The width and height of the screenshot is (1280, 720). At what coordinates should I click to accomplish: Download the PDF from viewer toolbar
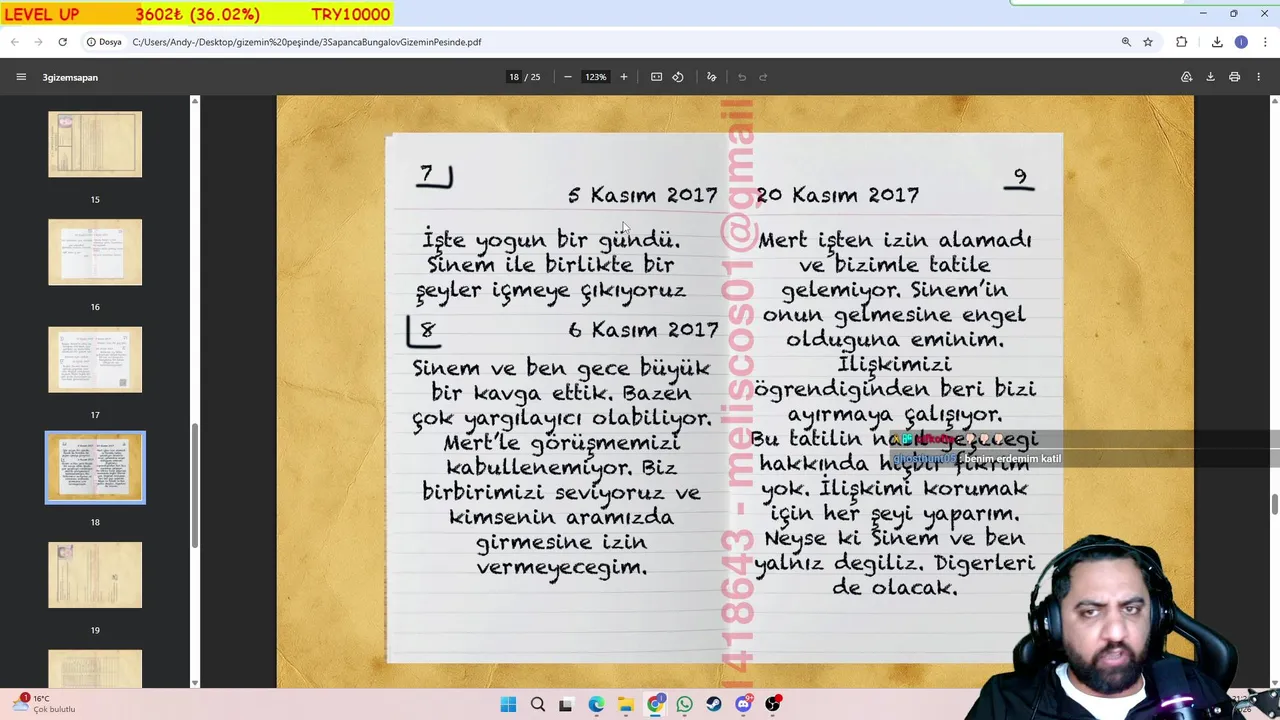(1210, 77)
